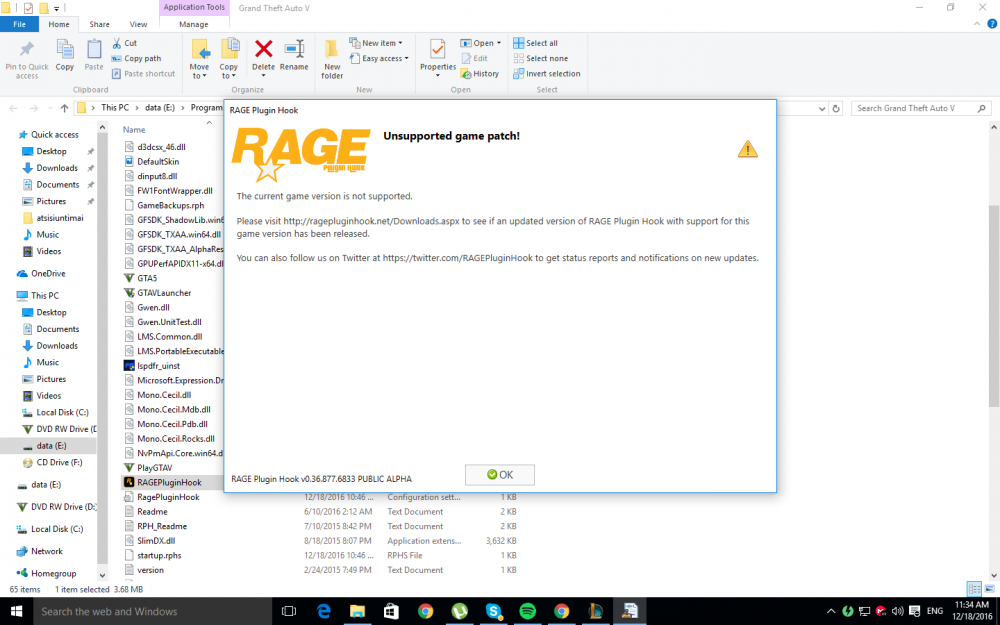Click Invert selection
Image resolution: width=1000 pixels, height=625 pixels.
pos(547,73)
